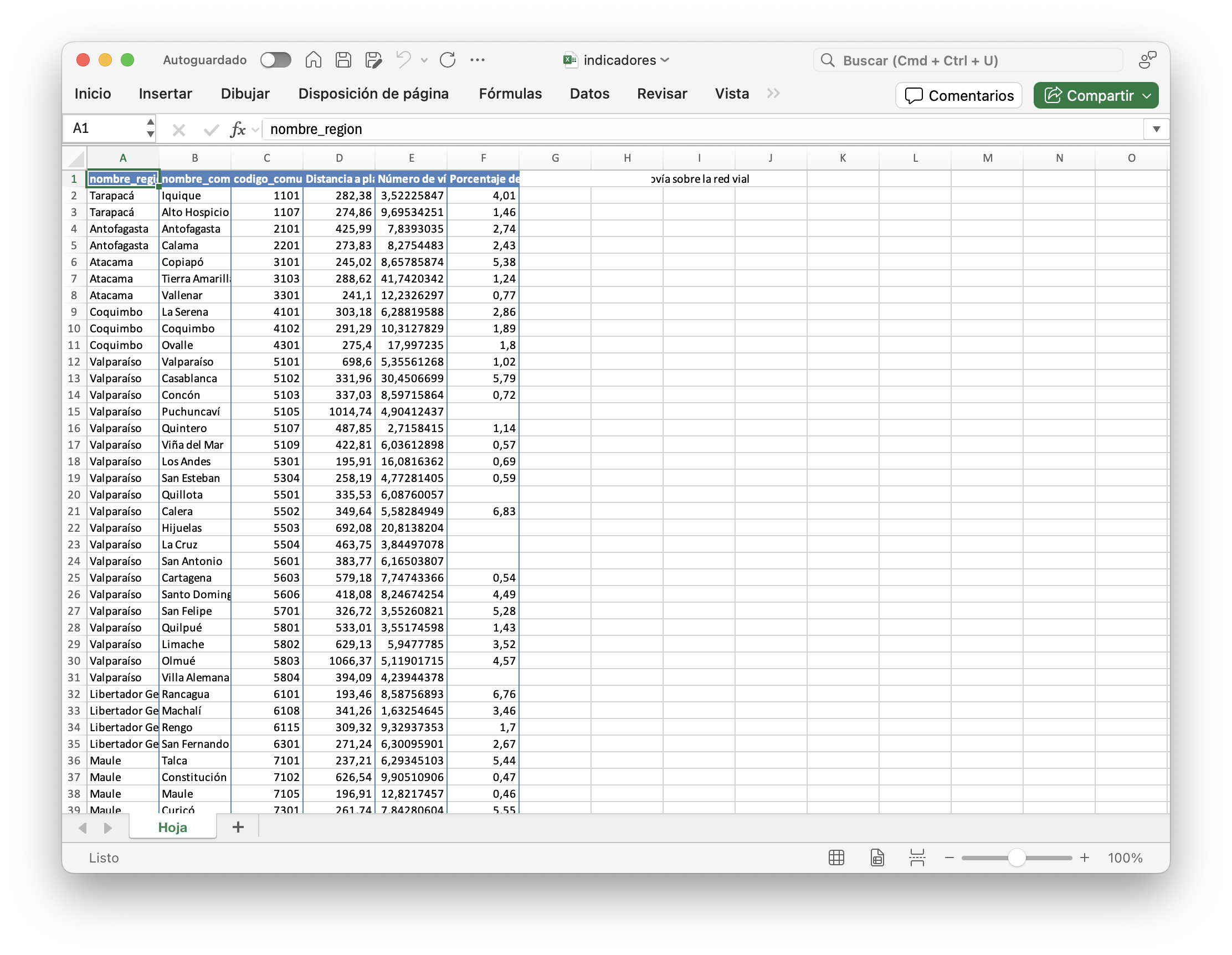This screenshot has width=1232, height=955.
Task: Open the Fórmulas ribbon tab
Action: coord(510,94)
